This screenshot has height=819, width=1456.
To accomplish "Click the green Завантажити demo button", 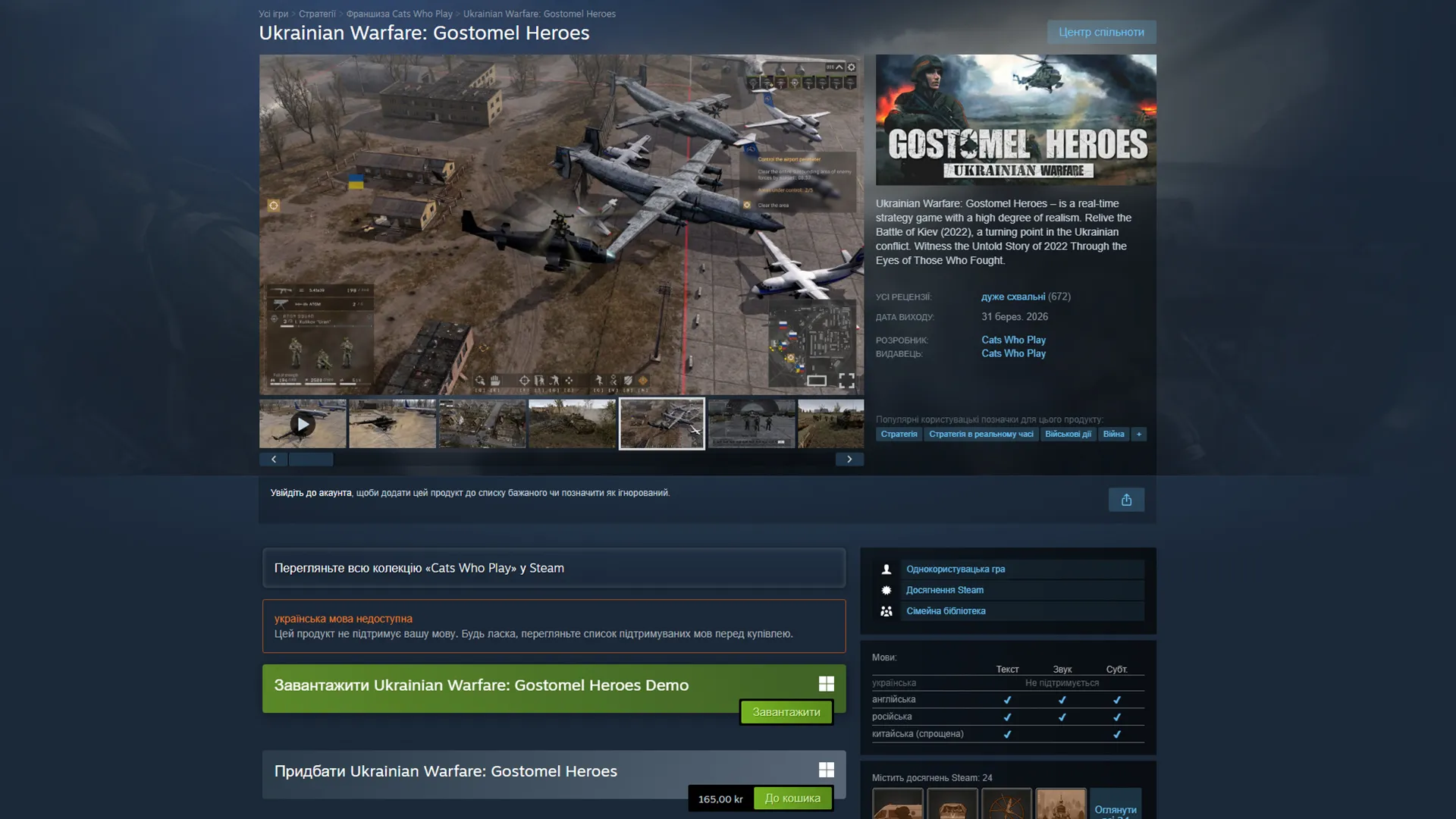I will coord(786,712).
